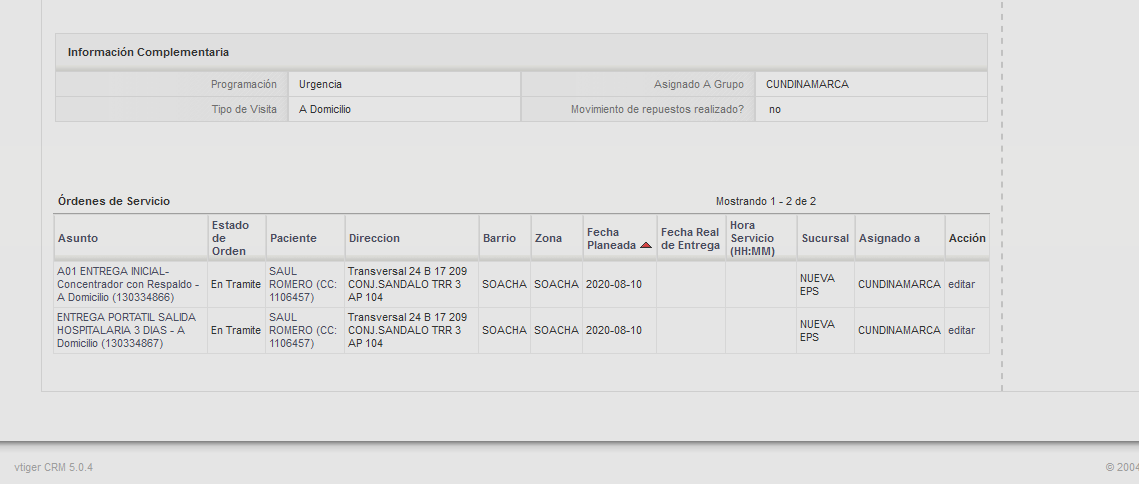Sort by Fecha Real de Entrega header
Image resolution: width=1139 pixels, height=484 pixels.
coord(690,238)
